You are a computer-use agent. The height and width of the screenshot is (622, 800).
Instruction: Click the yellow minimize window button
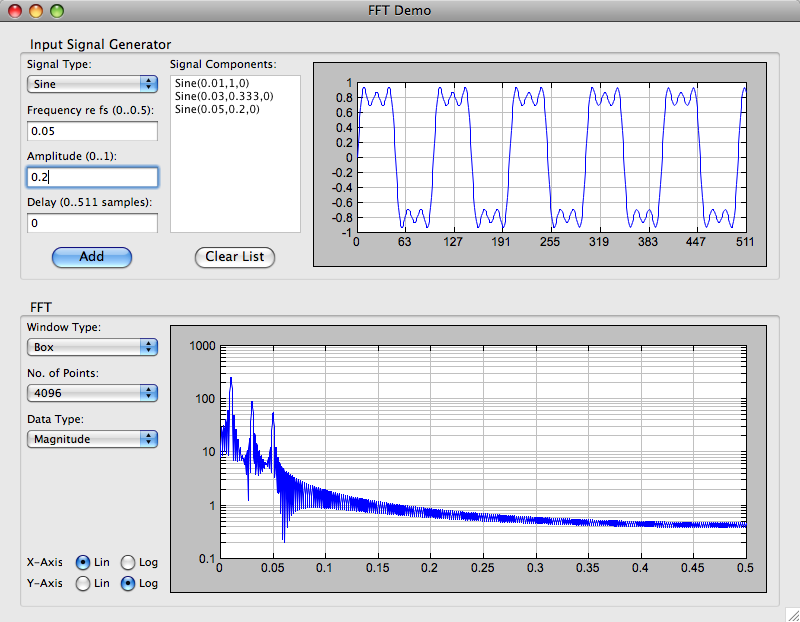pos(36,11)
